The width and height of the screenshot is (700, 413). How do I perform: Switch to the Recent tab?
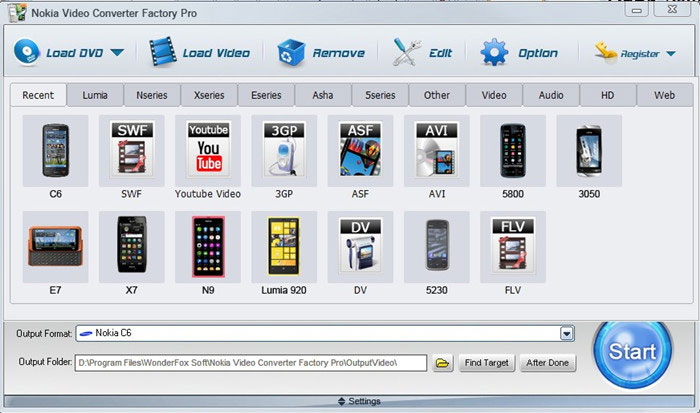(38, 95)
